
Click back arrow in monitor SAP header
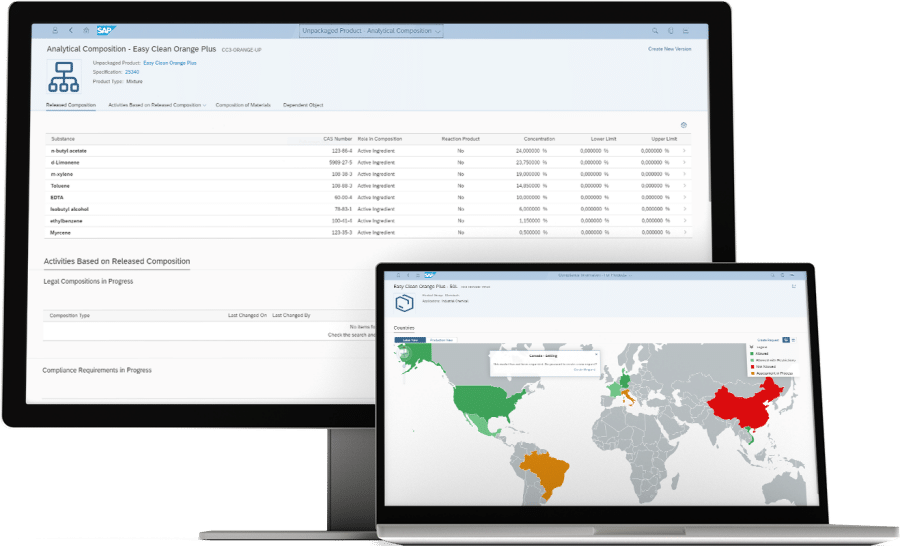coord(71,30)
